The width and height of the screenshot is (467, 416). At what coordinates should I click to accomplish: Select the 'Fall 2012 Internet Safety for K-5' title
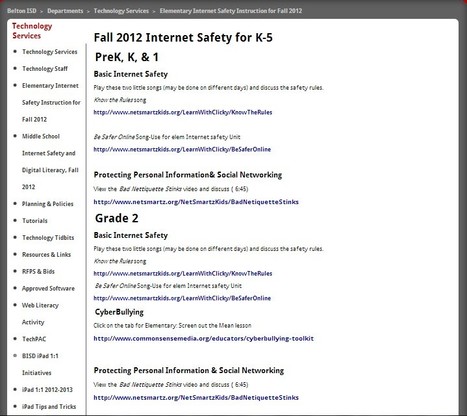point(183,37)
